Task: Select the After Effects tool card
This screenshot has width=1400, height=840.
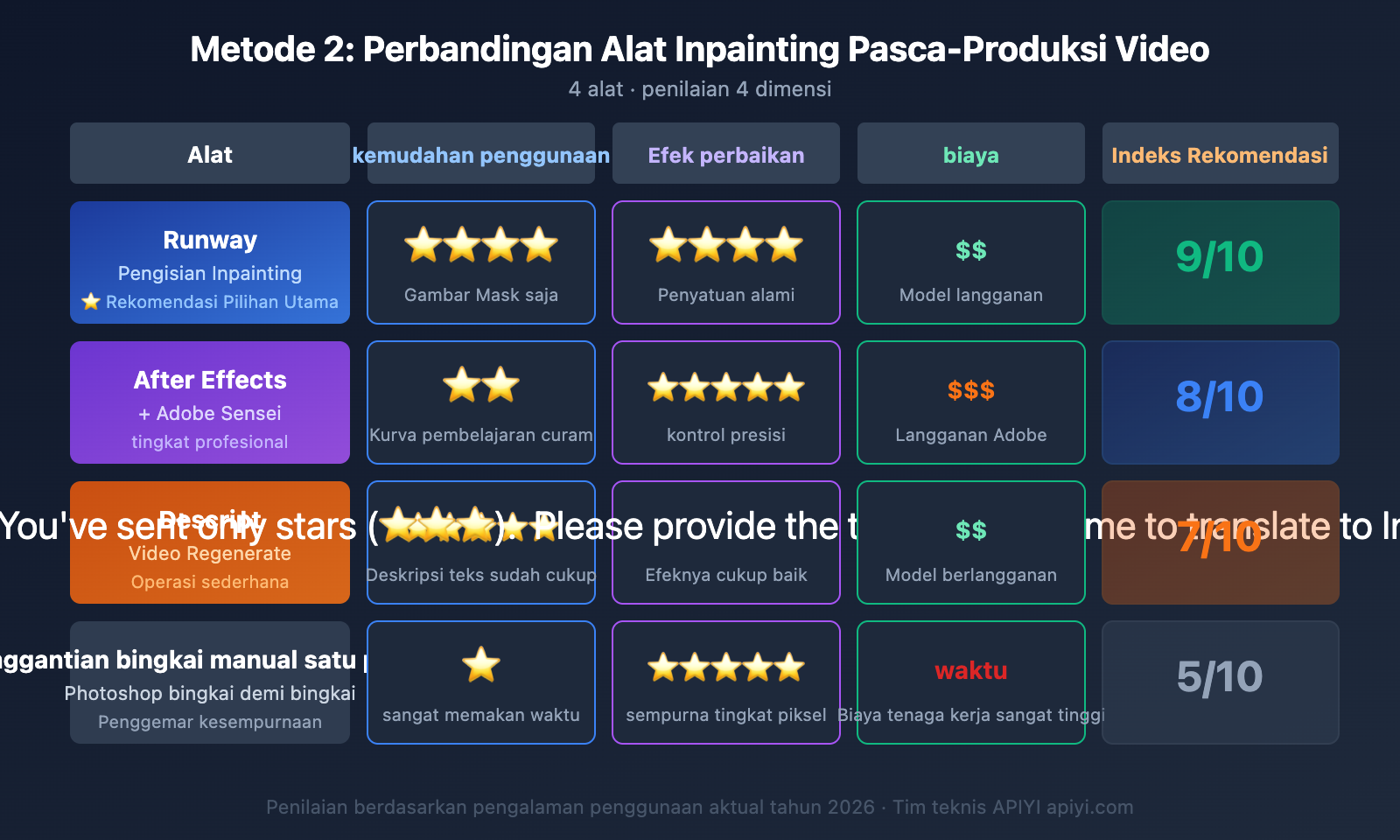Action: [210, 402]
